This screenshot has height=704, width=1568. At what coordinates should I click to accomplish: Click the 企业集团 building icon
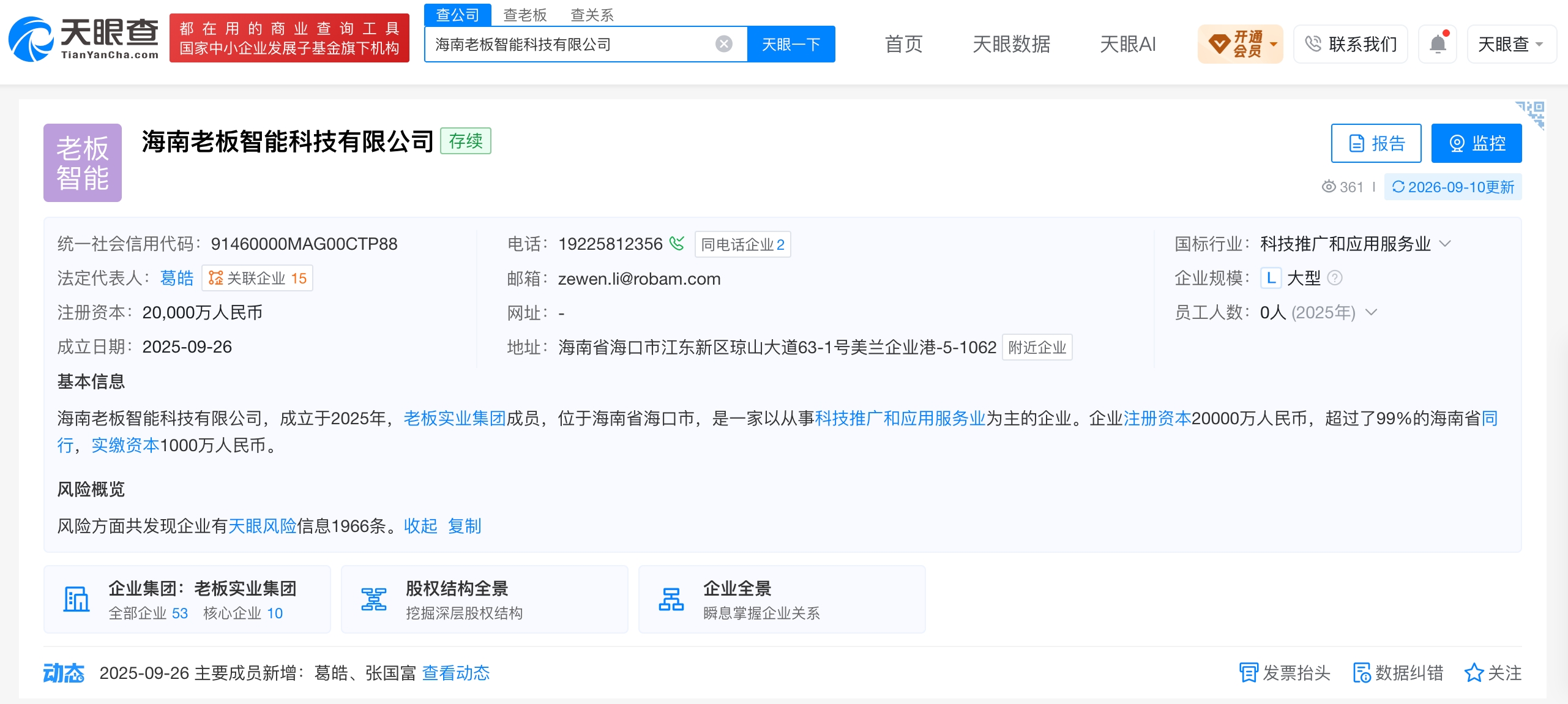pos(77,599)
